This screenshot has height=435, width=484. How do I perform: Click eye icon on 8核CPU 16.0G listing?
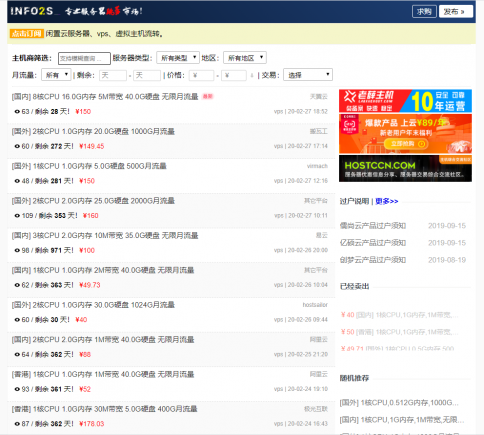click(17, 111)
